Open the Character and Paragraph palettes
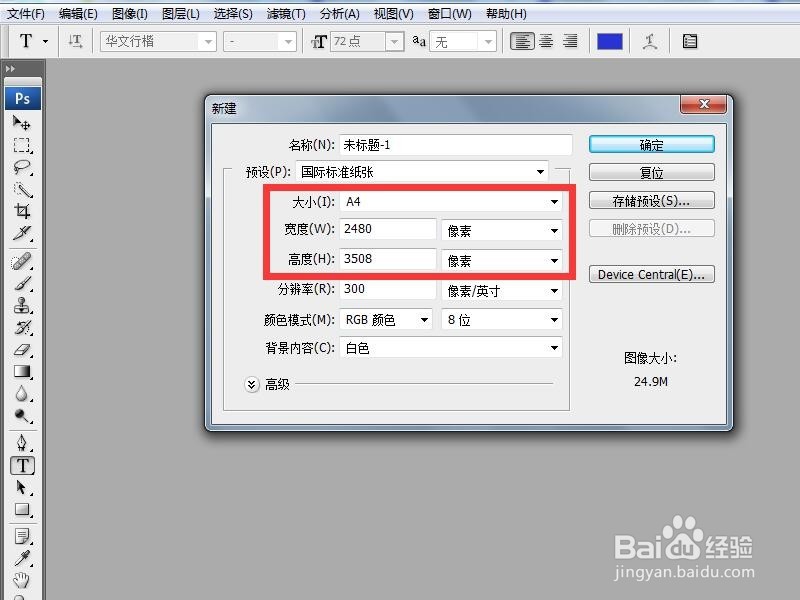The height and width of the screenshot is (600, 800). pyautogui.click(x=691, y=41)
